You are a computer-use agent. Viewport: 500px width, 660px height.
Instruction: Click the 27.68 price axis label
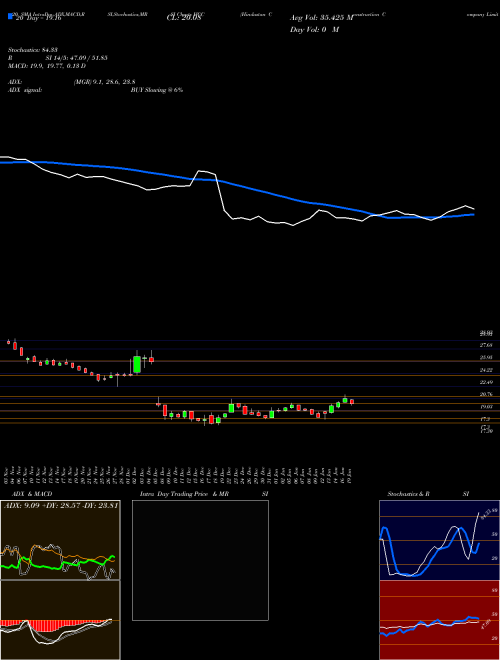point(487,345)
